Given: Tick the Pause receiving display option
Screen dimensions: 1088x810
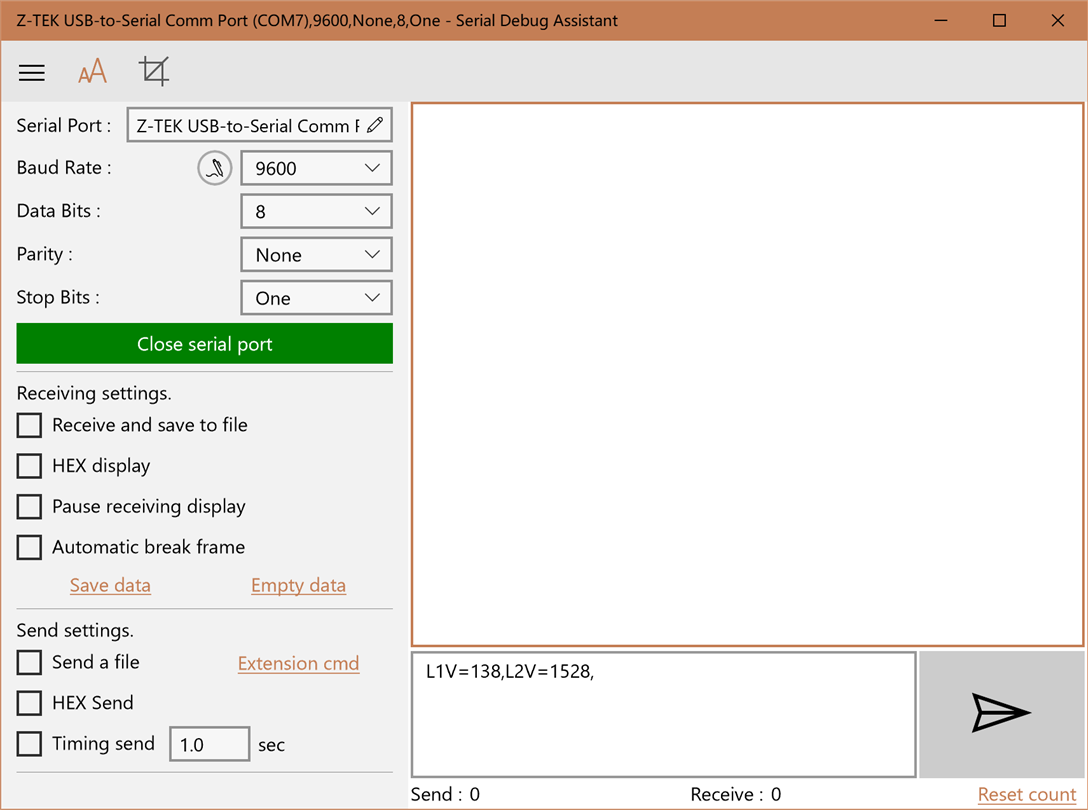Looking at the screenshot, I should tap(29, 506).
